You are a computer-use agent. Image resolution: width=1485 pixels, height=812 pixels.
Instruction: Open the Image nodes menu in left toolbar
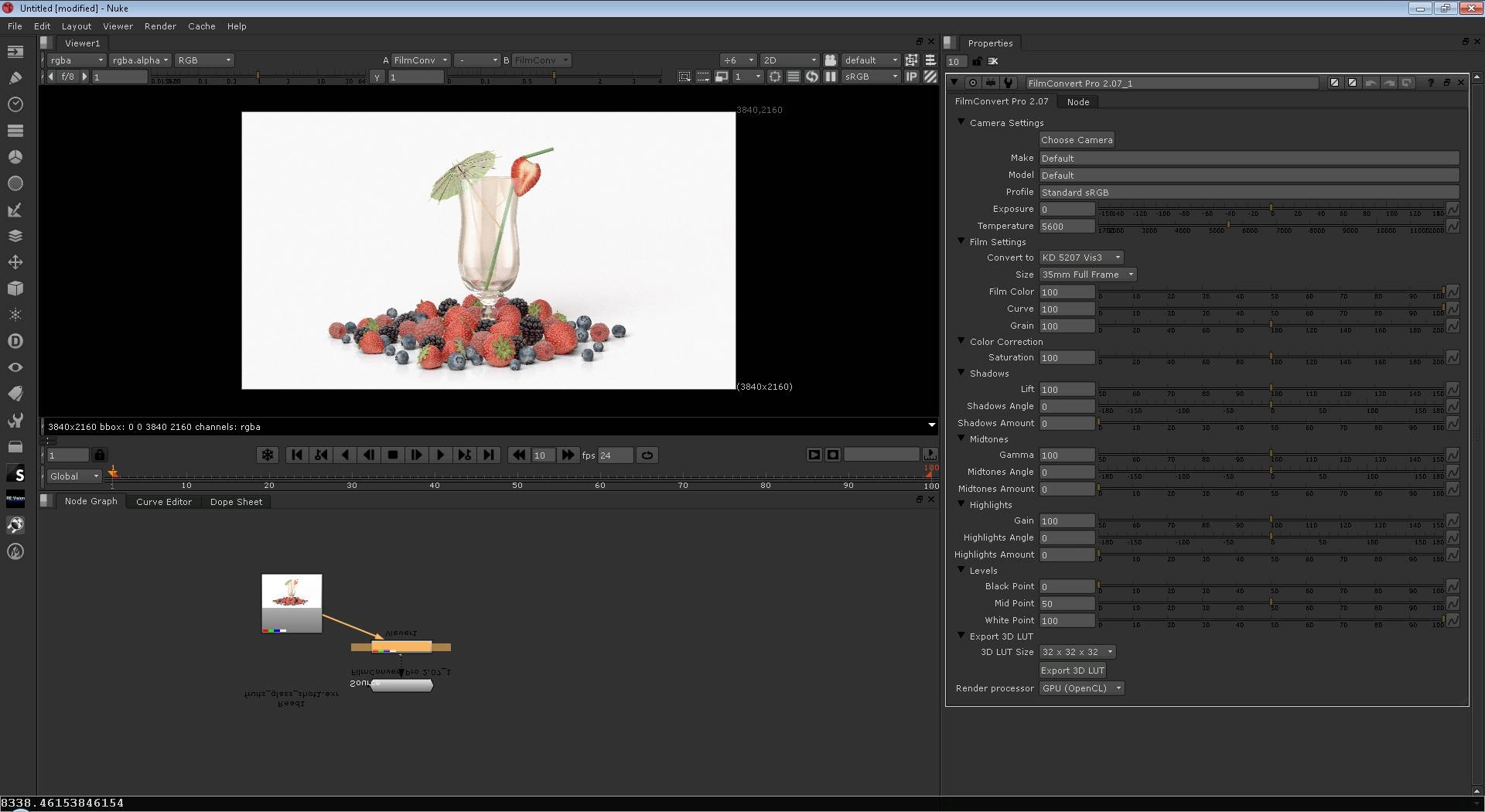[x=15, y=52]
